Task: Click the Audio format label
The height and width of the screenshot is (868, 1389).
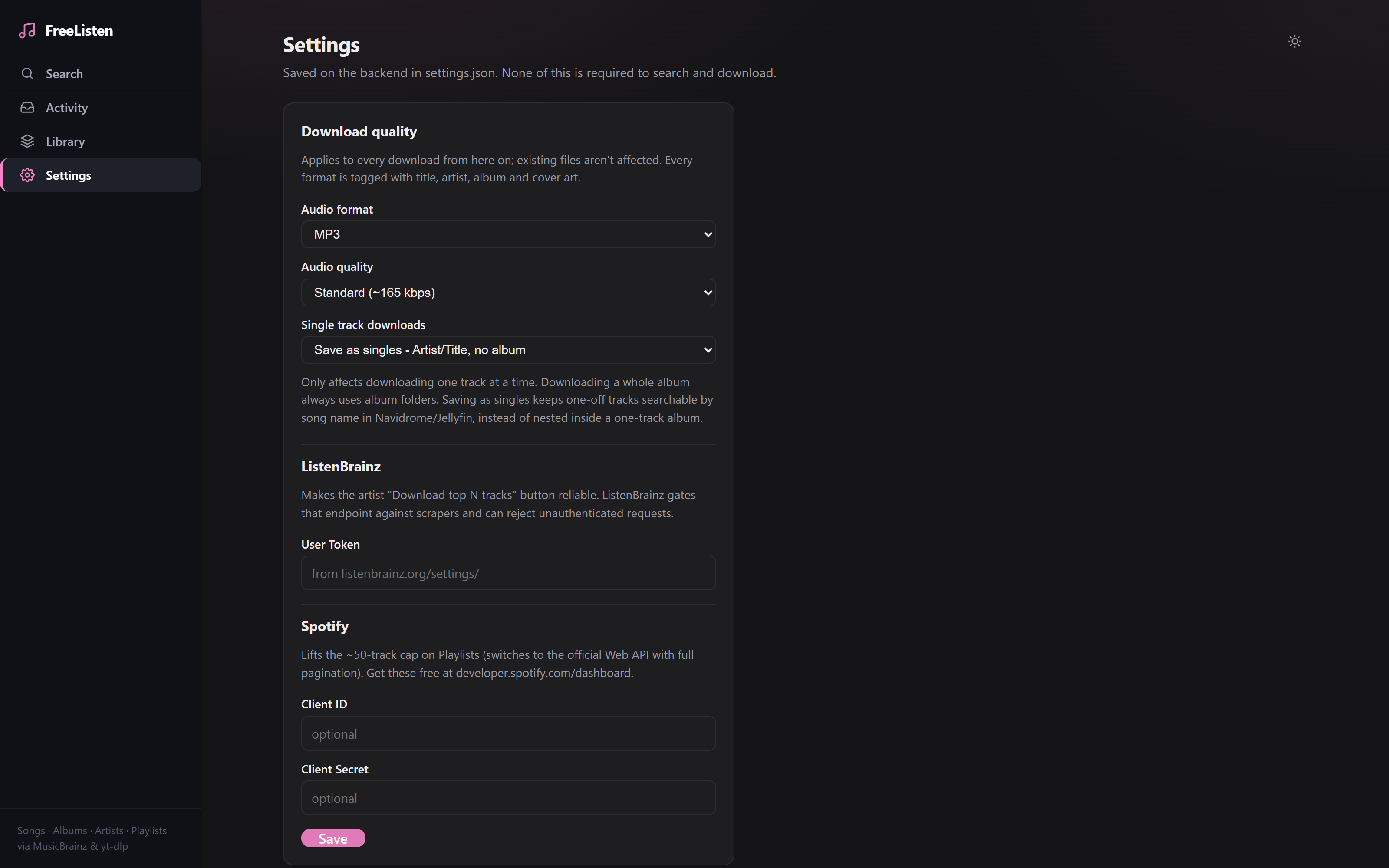Action: [x=337, y=210]
